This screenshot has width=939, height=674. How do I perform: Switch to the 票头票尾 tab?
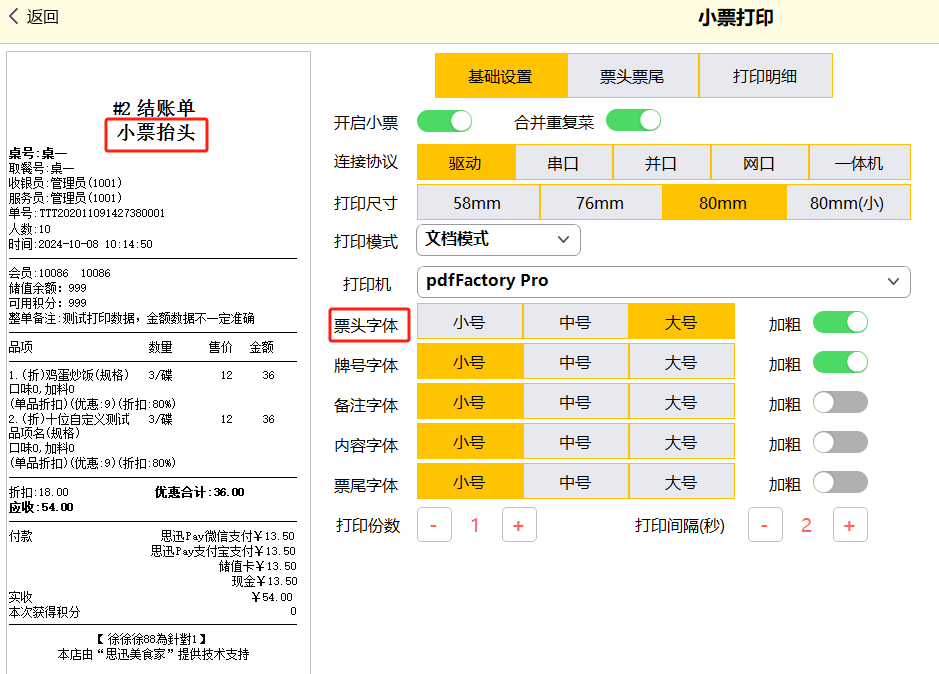coord(632,76)
